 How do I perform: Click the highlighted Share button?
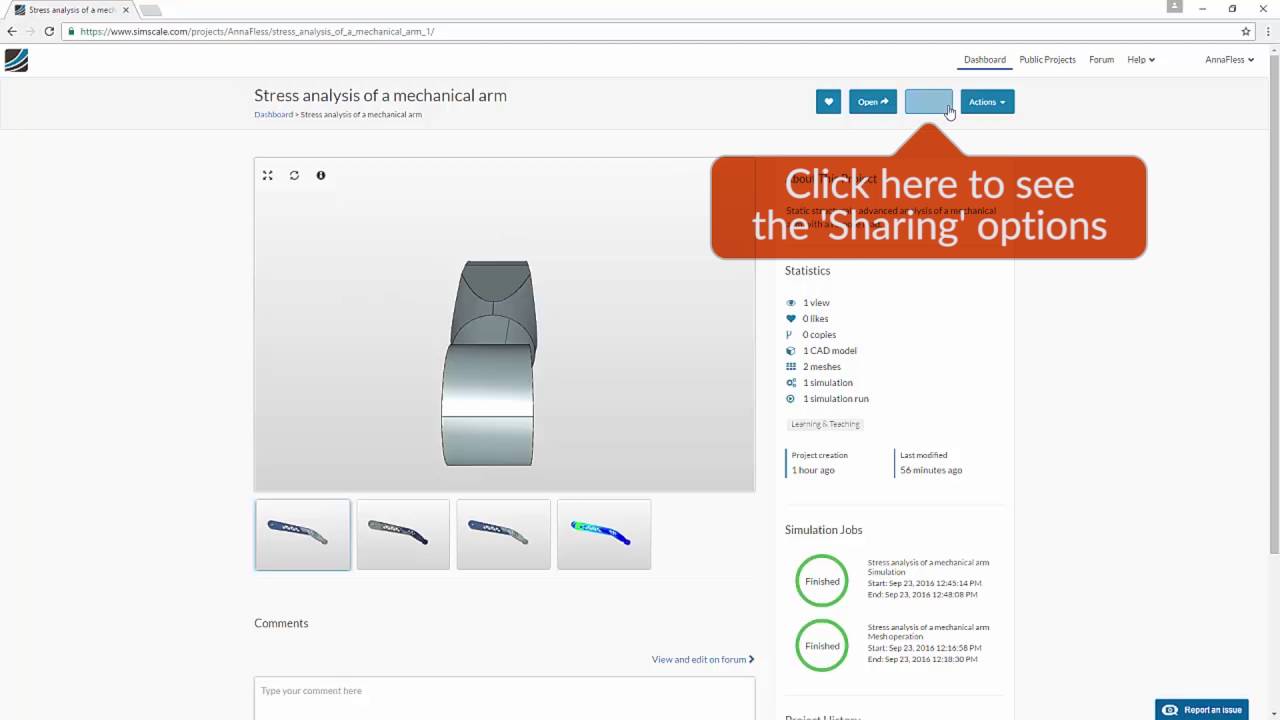pyautogui.click(x=929, y=102)
